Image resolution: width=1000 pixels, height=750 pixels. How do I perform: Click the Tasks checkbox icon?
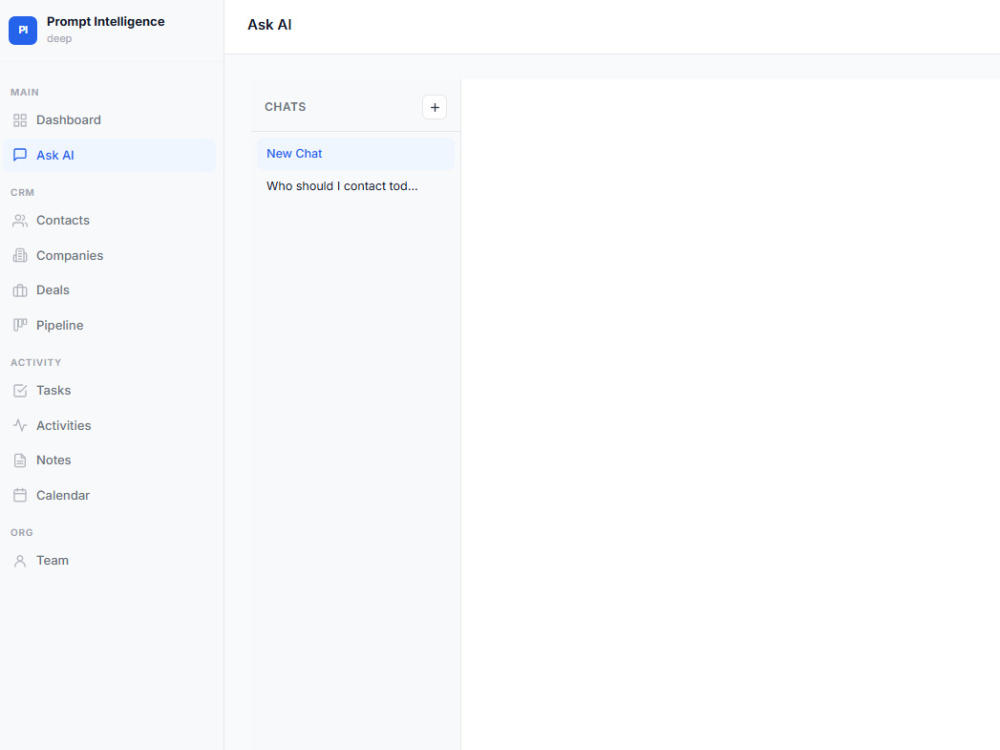(x=20, y=390)
